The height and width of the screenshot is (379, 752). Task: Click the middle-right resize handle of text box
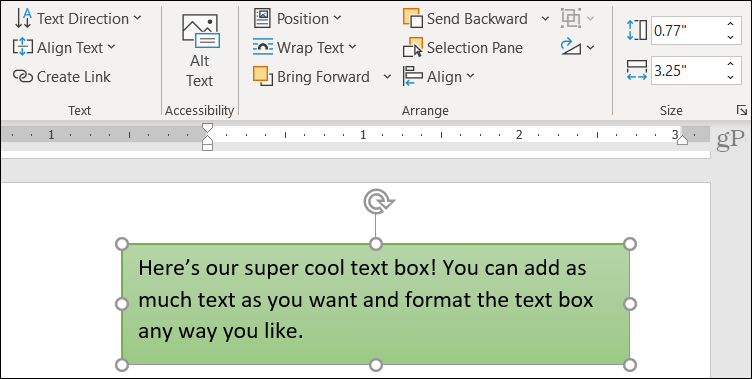click(630, 304)
